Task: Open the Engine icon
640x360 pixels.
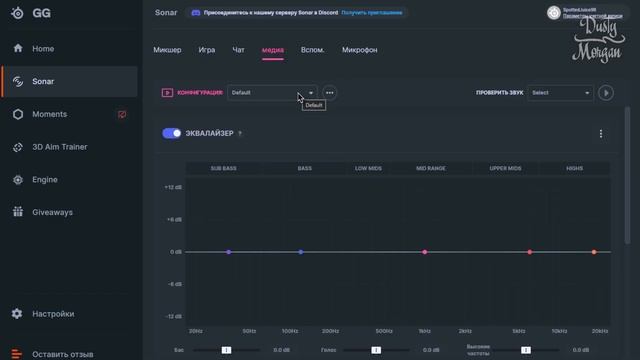Action: click(18, 180)
